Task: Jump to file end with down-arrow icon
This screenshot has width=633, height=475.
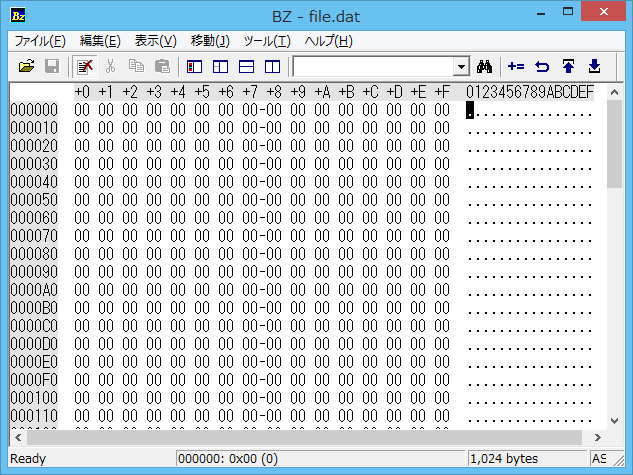Action: [594, 67]
